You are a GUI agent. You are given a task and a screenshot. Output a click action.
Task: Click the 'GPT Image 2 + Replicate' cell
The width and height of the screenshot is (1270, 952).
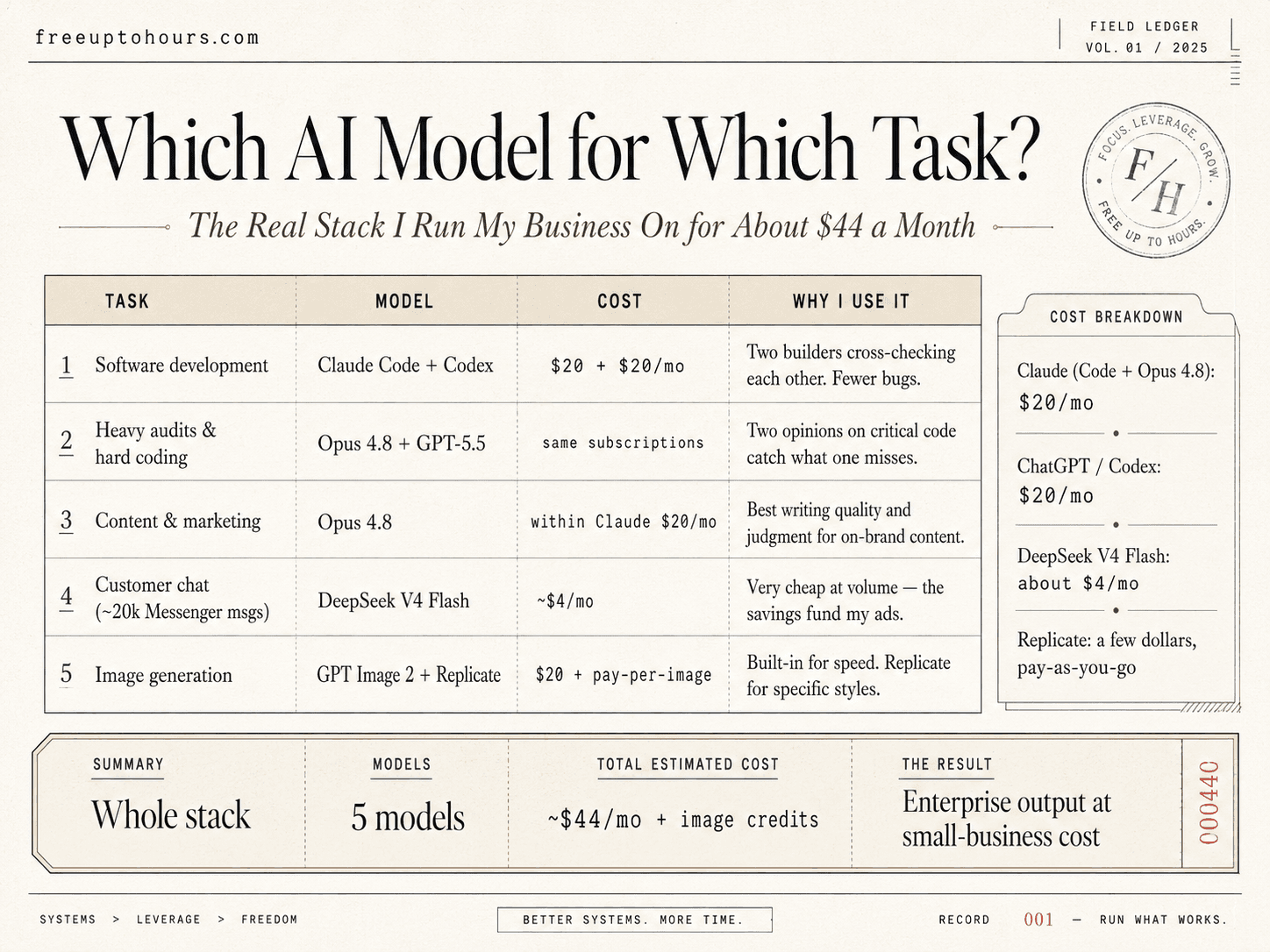pos(409,675)
